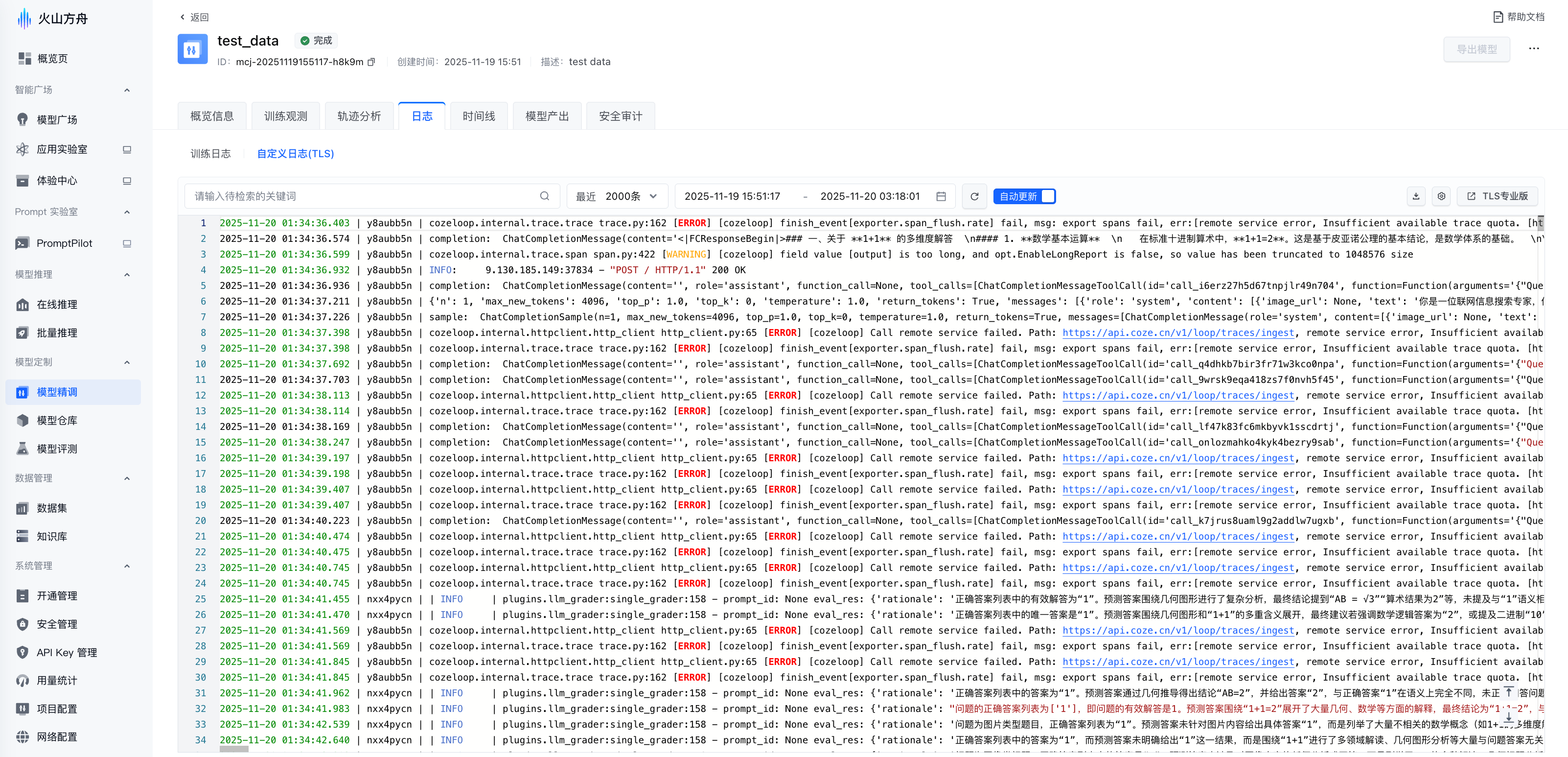Click the 返回 back link
Viewport: 1568px width, 757px height.
(195, 17)
